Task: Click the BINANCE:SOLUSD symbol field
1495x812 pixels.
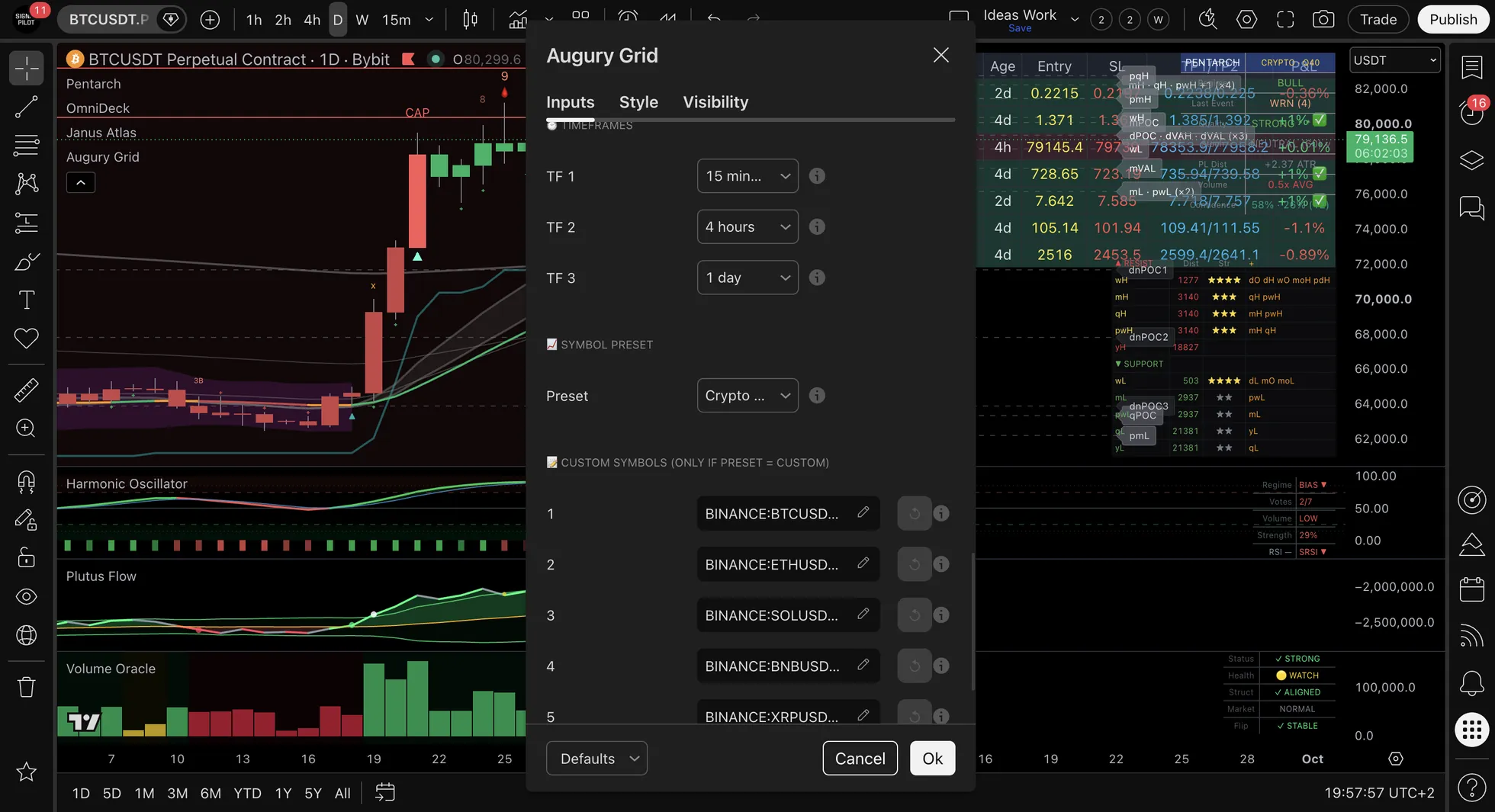Action: [x=788, y=615]
